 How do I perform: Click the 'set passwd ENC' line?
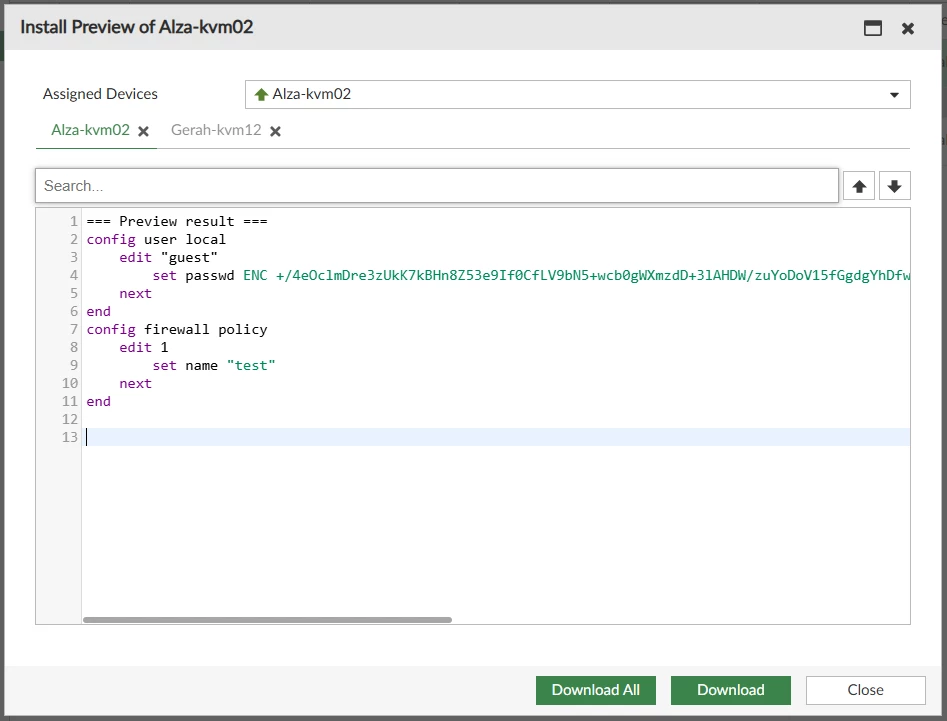pos(531,275)
